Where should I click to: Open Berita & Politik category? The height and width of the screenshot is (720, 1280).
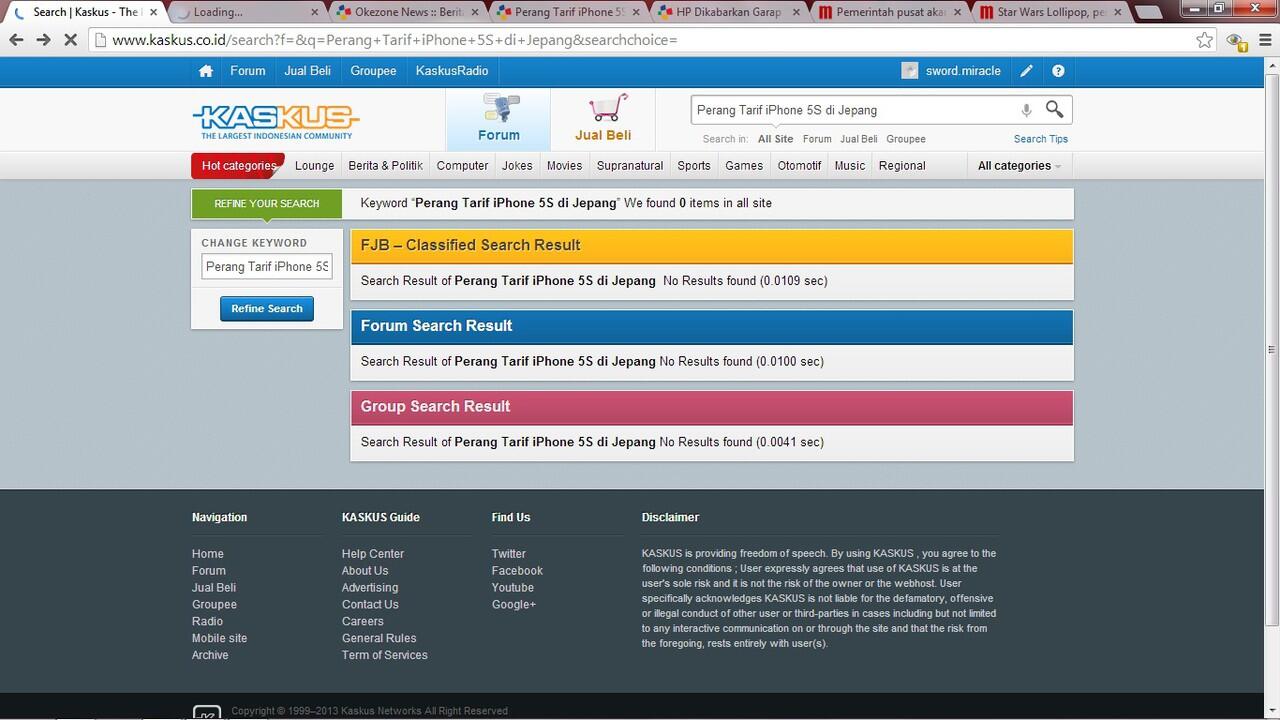click(x=386, y=166)
